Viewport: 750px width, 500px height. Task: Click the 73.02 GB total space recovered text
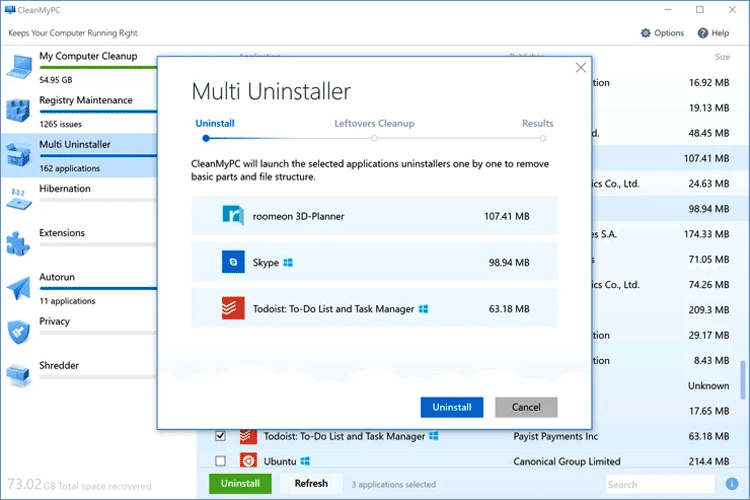pos(79,485)
